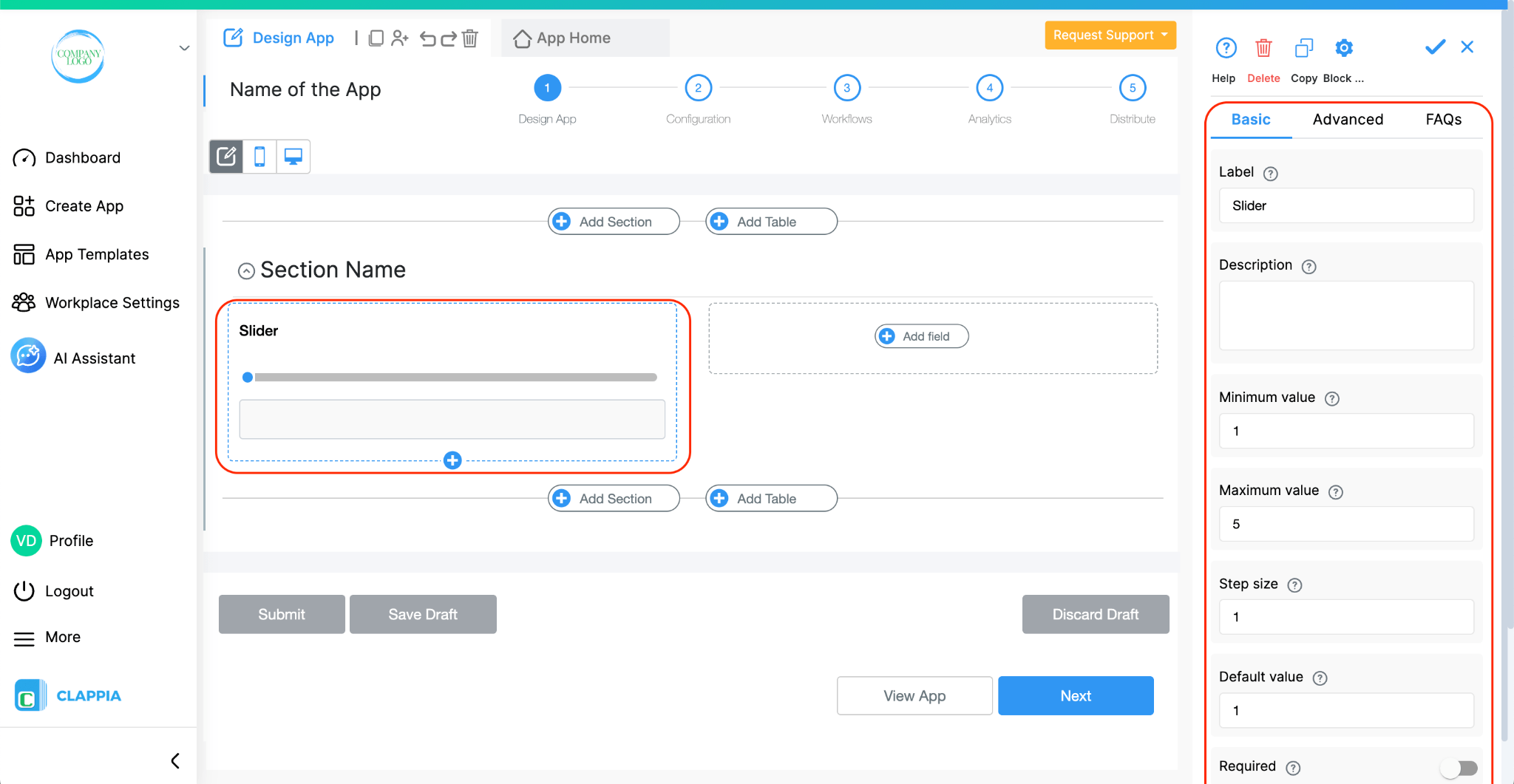Select the edit mode view icon

click(226, 157)
